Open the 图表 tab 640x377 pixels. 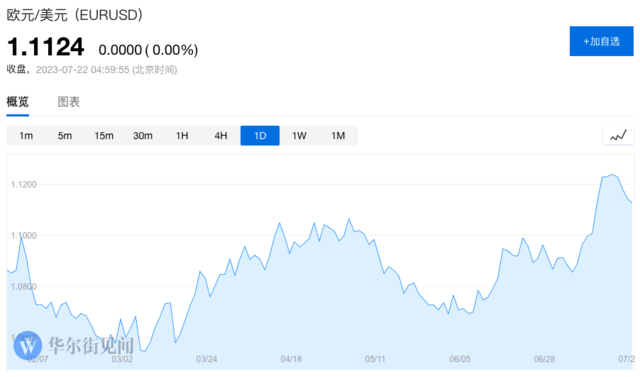tap(69, 102)
